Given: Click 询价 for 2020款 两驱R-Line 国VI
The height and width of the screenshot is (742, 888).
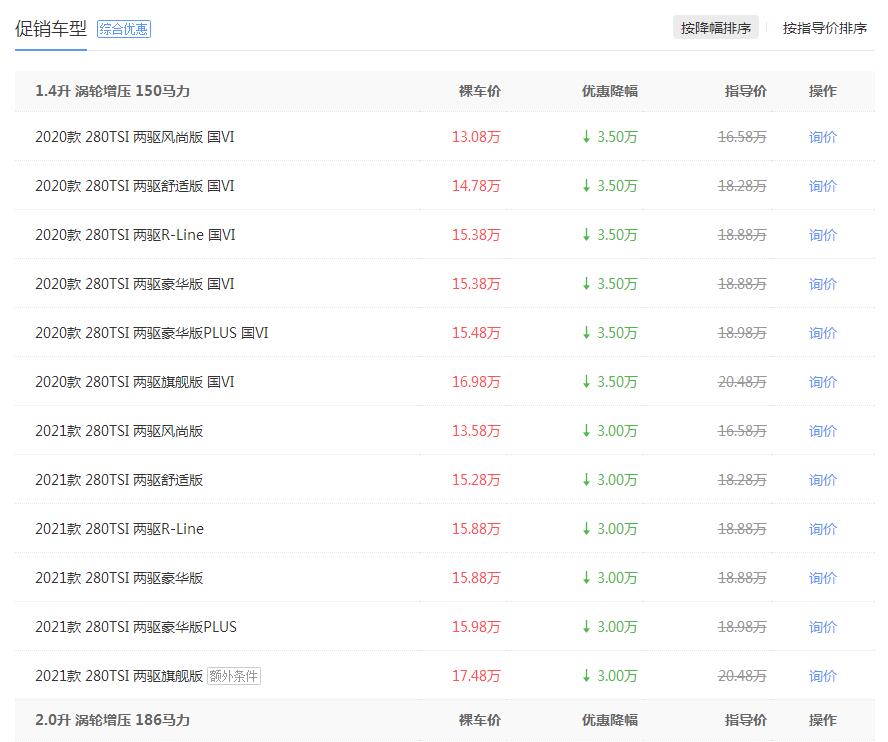Looking at the screenshot, I should pos(822,235).
